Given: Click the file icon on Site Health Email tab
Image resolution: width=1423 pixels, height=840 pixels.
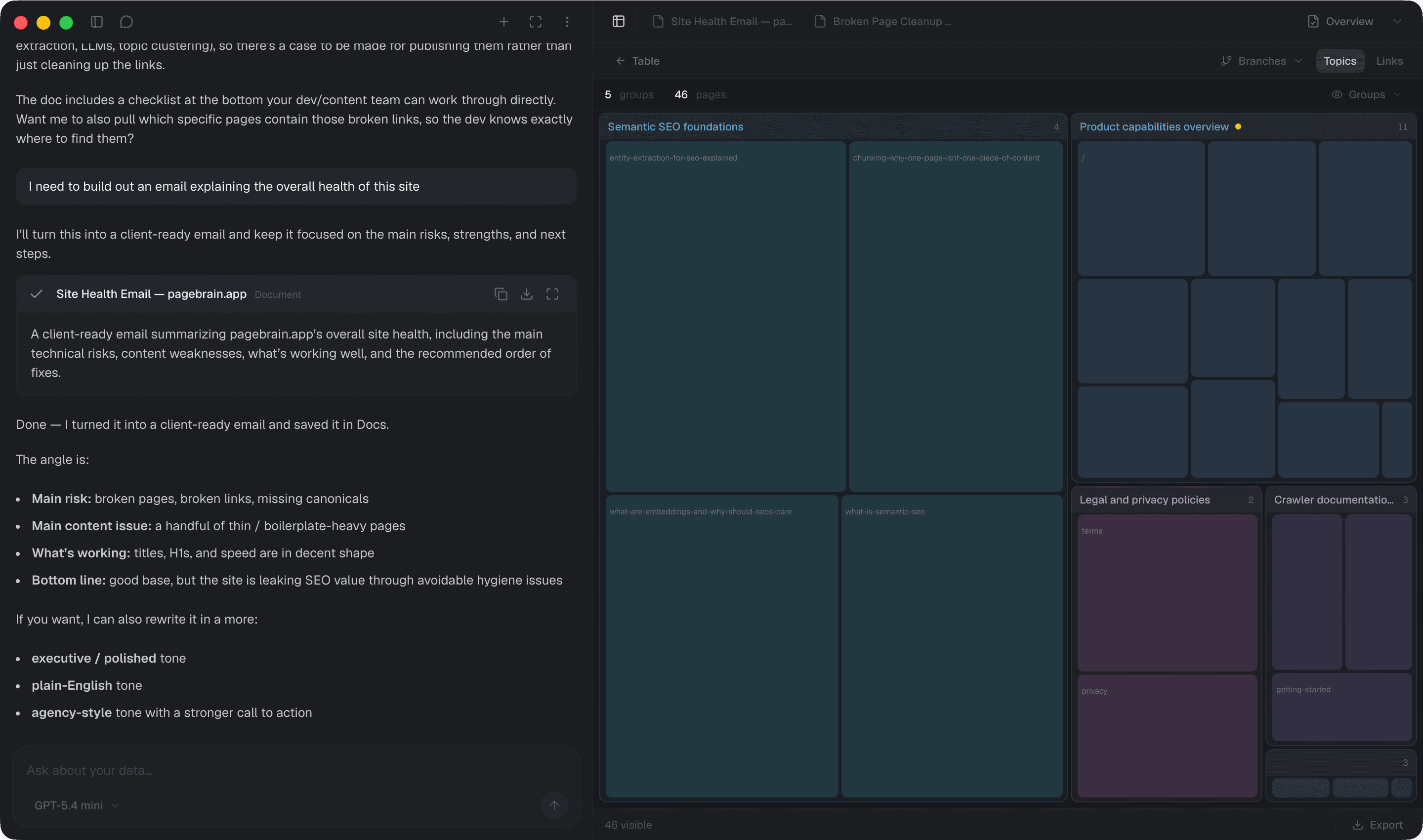Looking at the screenshot, I should [x=658, y=22].
